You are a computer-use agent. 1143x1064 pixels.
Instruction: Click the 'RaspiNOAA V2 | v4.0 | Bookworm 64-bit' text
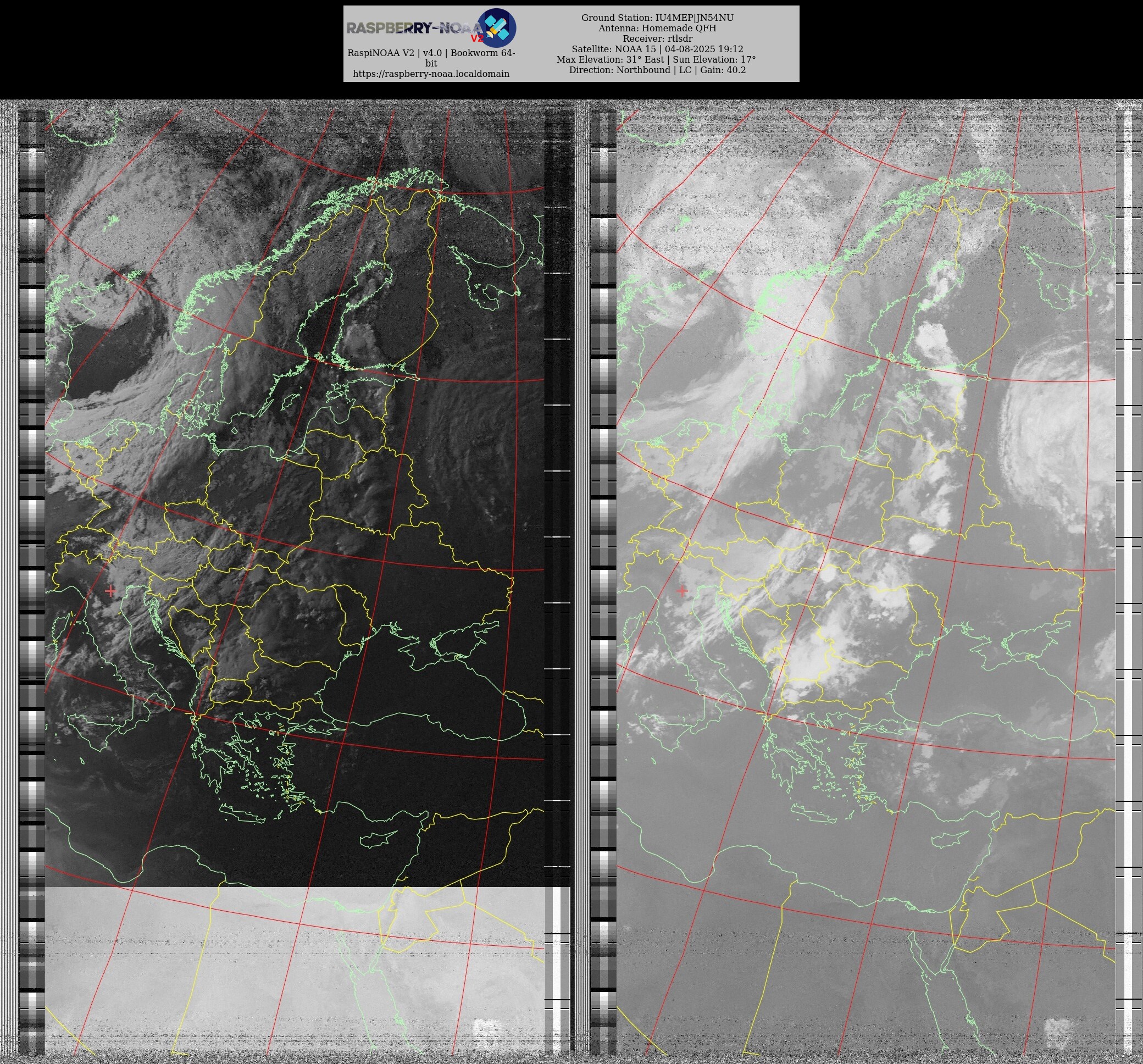431,58
